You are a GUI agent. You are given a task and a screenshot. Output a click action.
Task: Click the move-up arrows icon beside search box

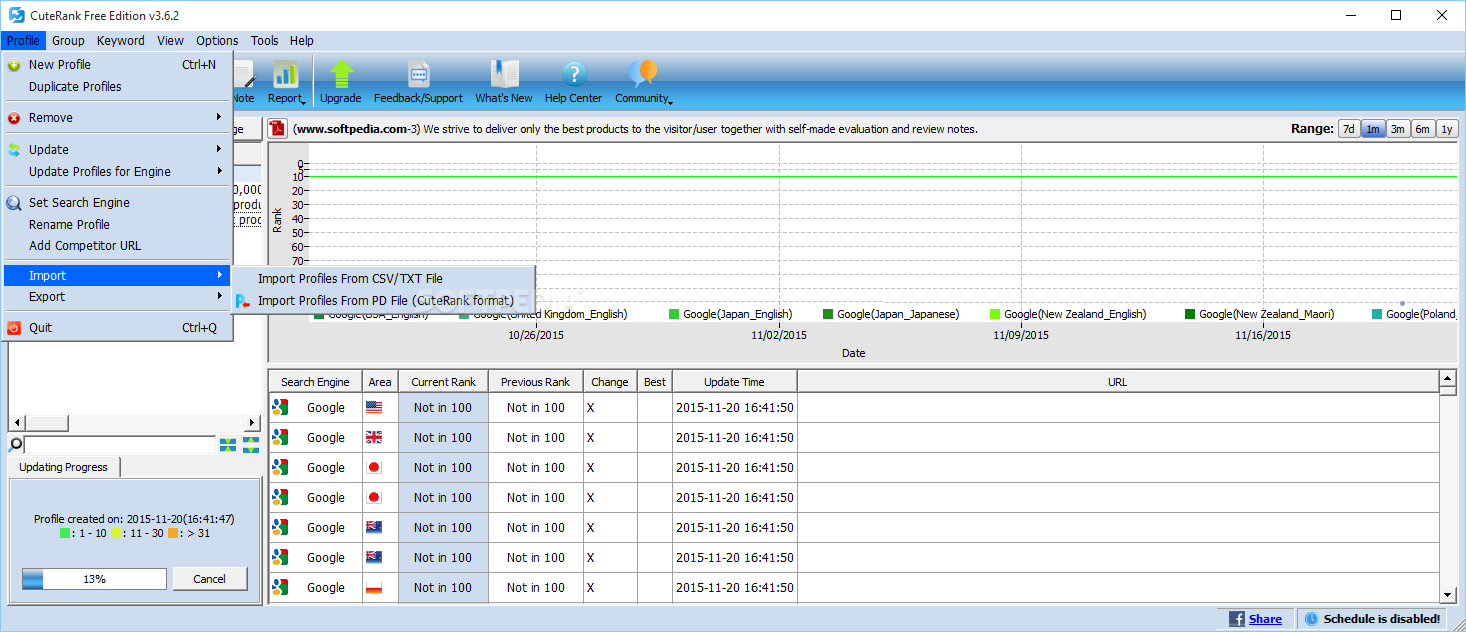coord(251,444)
